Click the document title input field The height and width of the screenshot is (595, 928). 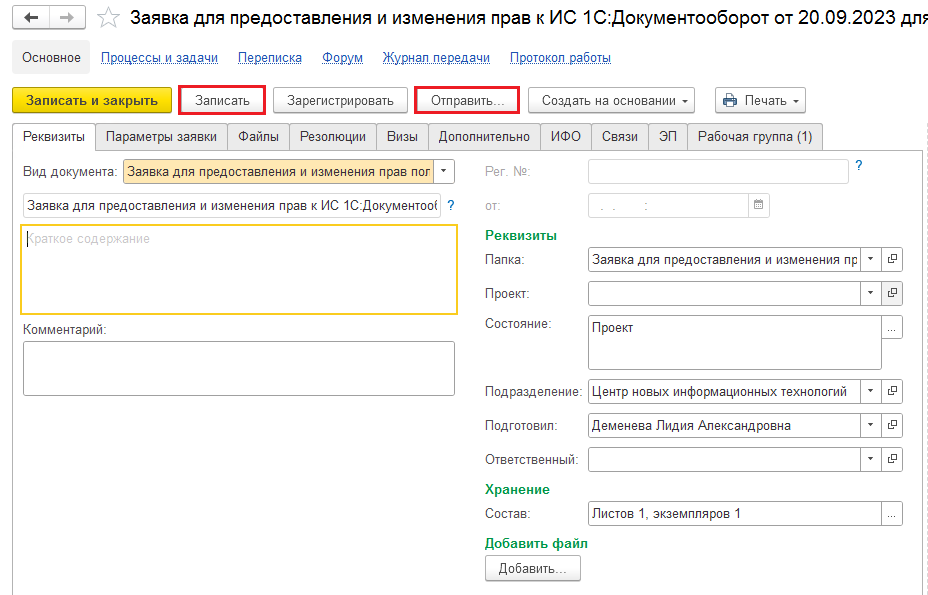(232, 205)
